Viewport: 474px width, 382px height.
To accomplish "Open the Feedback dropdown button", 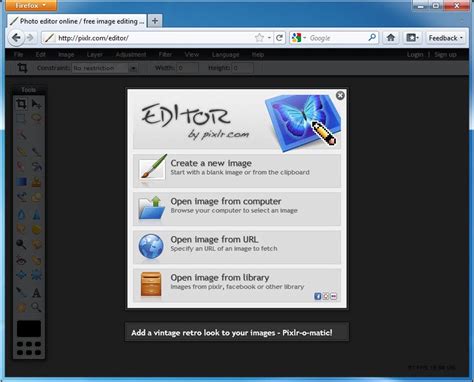I will 446,38.
